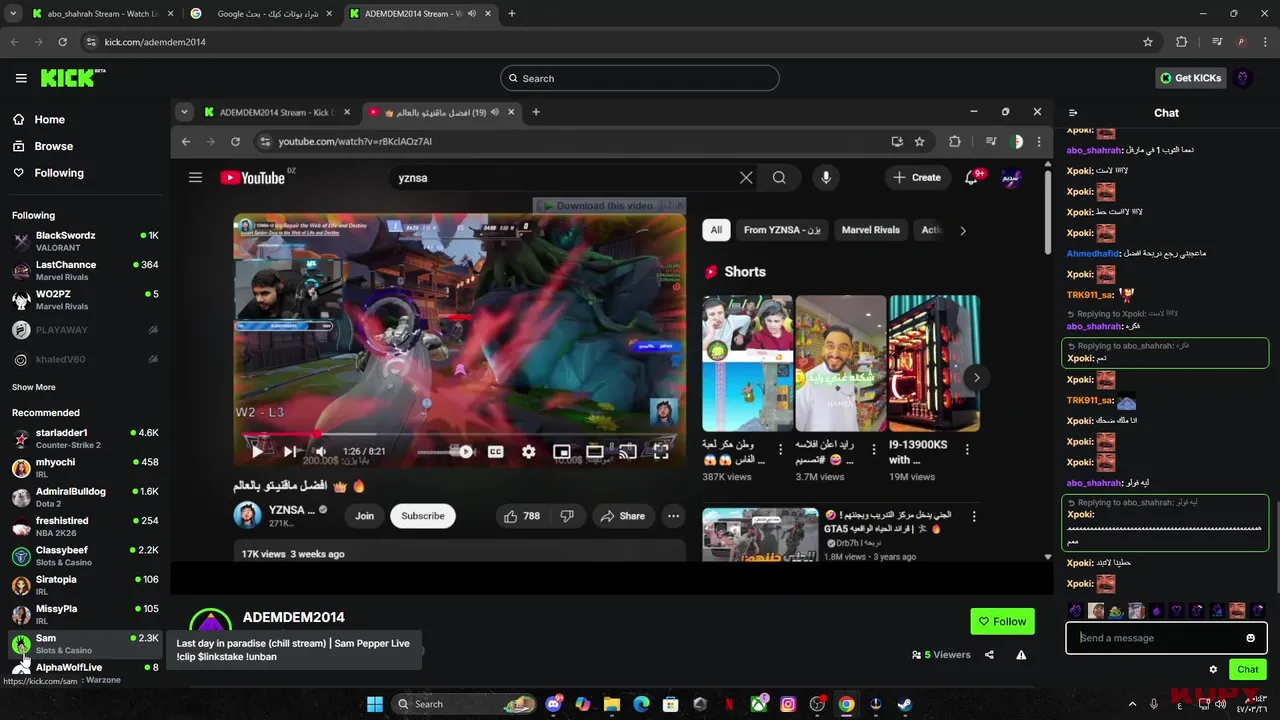Open more actions for YouTube video
The image size is (1280, 720).
click(673, 516)
